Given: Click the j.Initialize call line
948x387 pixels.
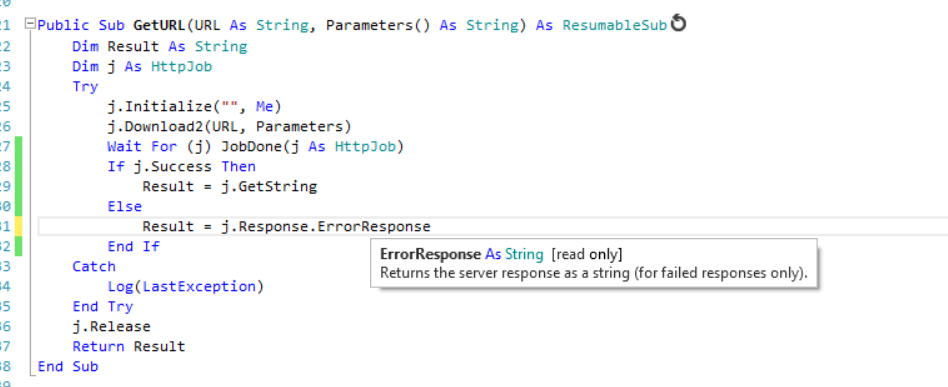Looking at the screenshot, I should pyautogui.click(x=195, y=106).
